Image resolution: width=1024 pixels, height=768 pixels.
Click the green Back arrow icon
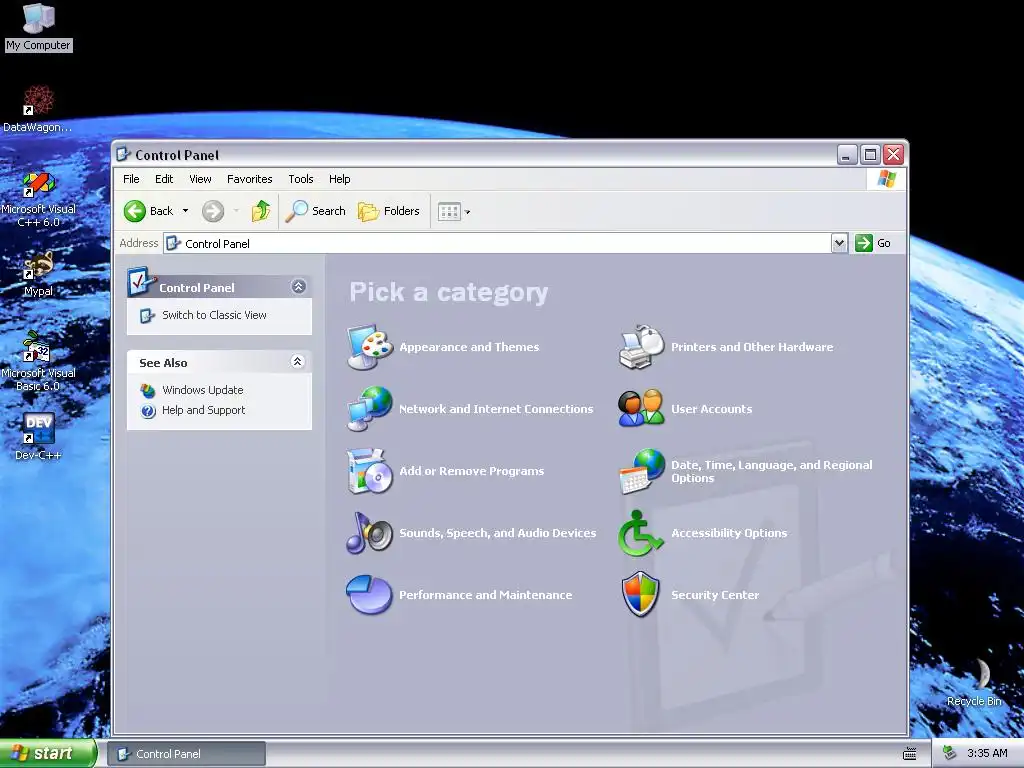coord(135,211)
